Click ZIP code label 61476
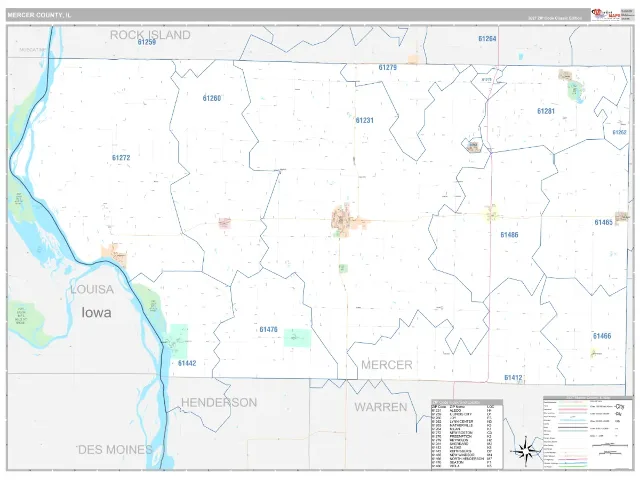The width and height of the screenshot is (640, 480). 269,329
